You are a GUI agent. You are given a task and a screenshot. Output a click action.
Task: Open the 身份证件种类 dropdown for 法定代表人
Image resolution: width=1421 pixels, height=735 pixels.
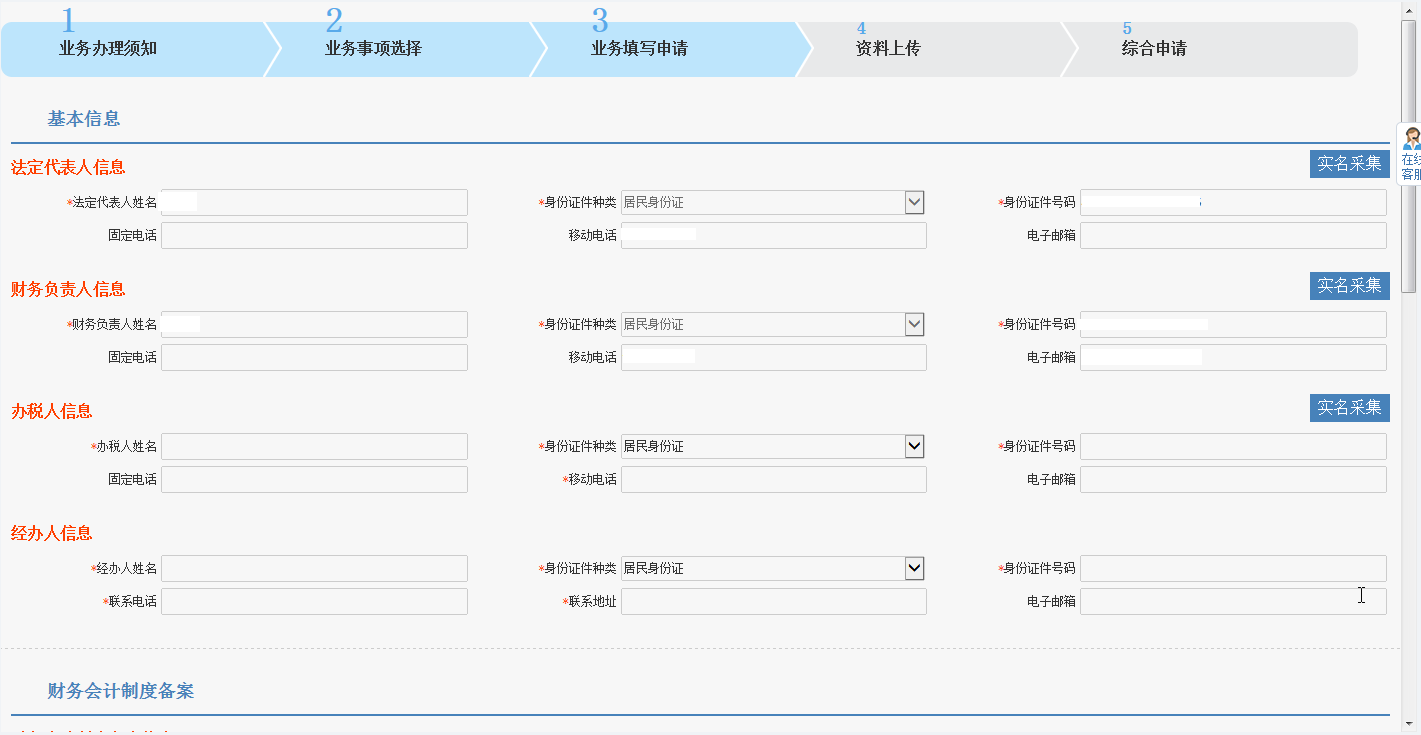914,201
